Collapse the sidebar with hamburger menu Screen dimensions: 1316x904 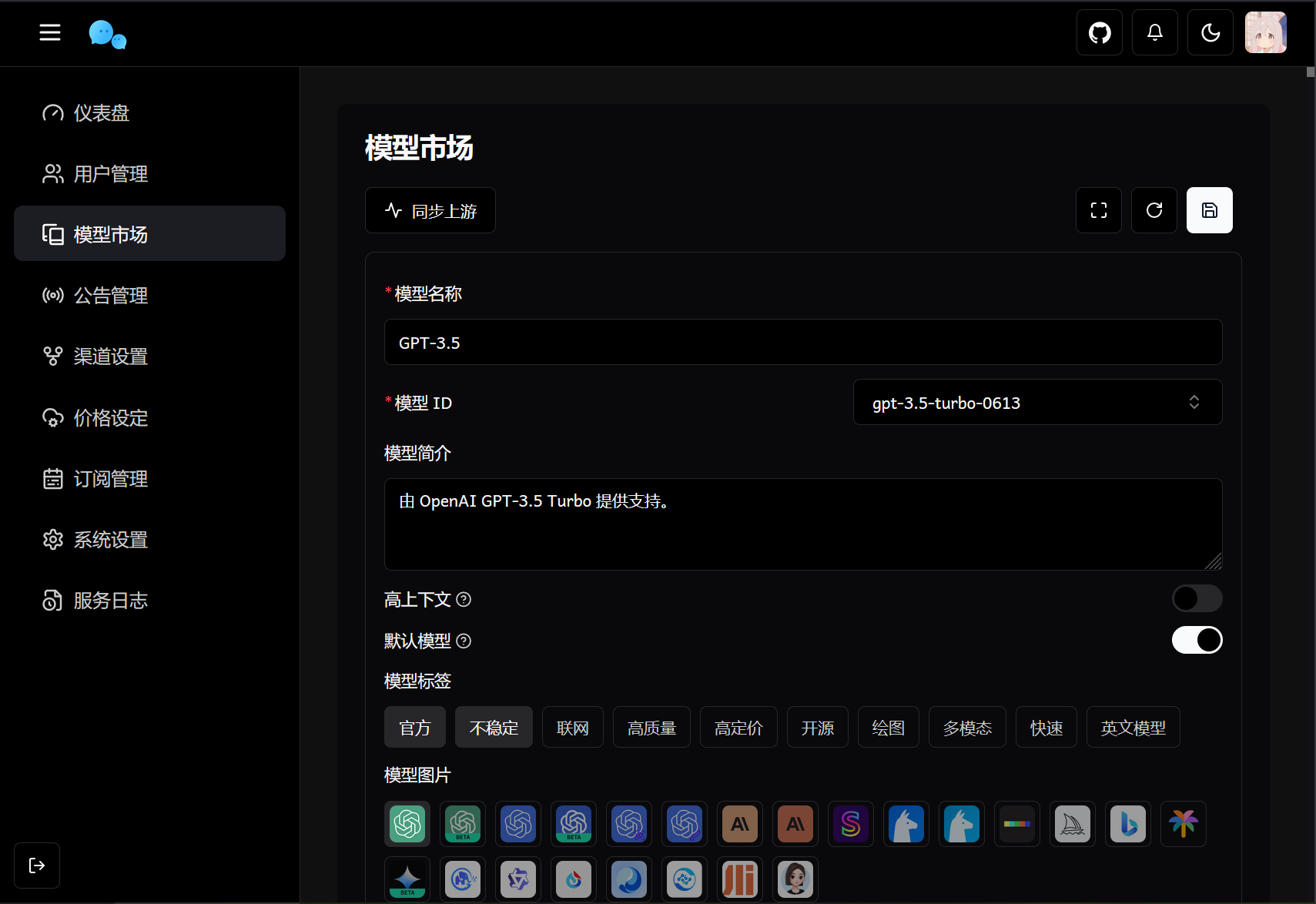click(49, 32)
